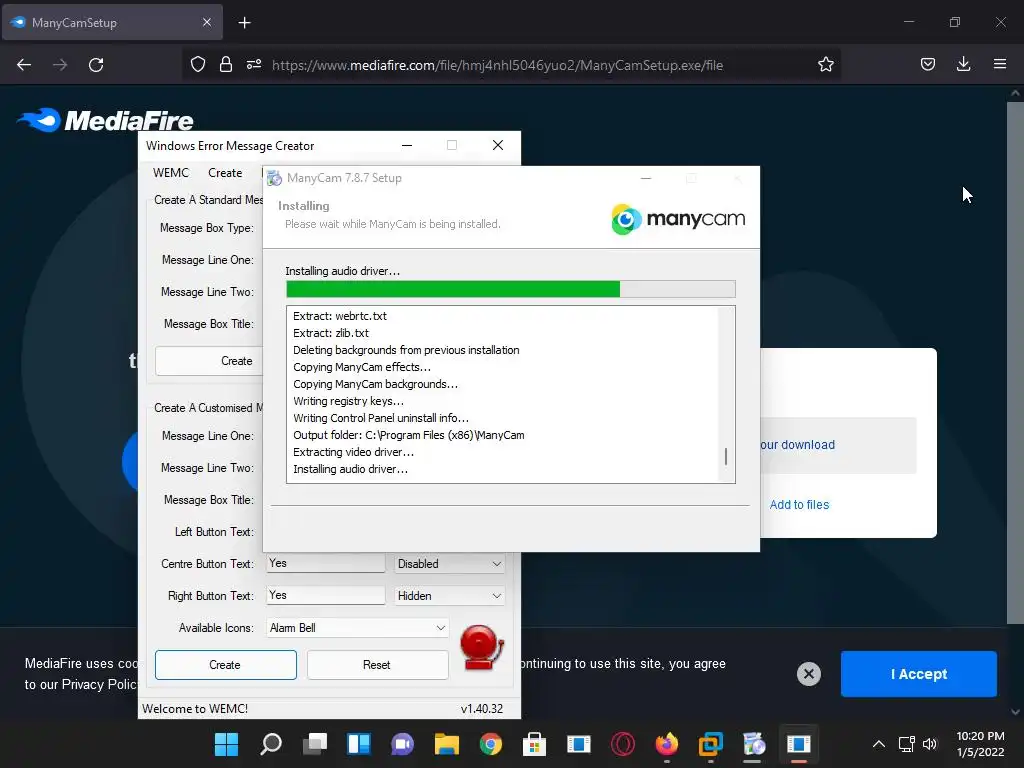Open the clock and date flyout
1024x768 pixels.
tap(980, 744)
